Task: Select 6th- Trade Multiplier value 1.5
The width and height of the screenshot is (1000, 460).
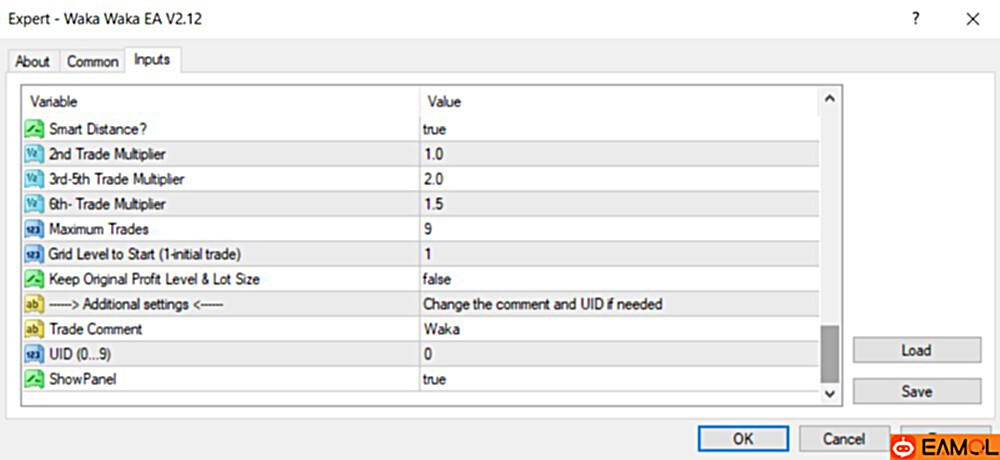Action: pos(434,204)
